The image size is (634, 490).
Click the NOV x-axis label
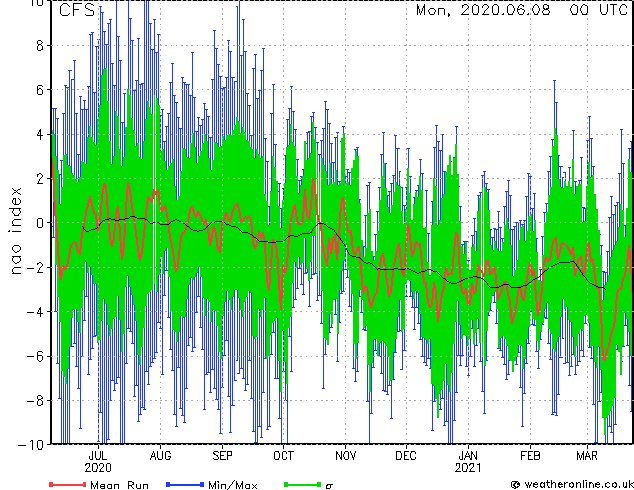tap(346, 456)
